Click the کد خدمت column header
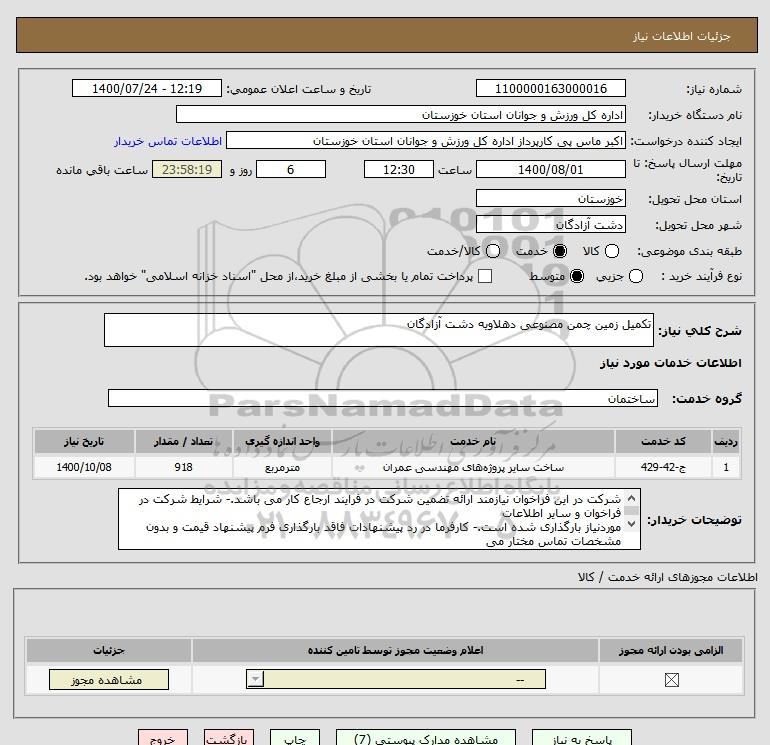 tap(663, 441)
